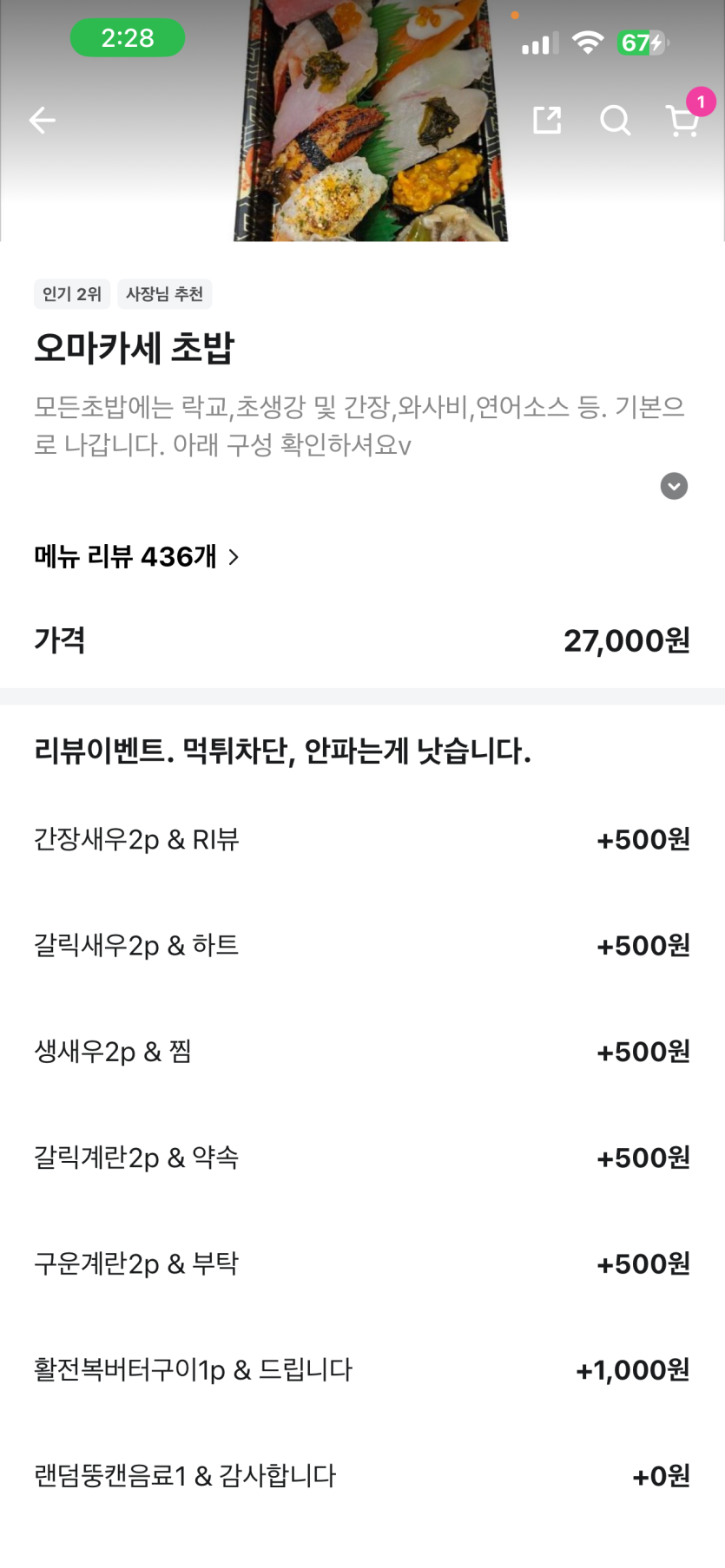Open the search magnifier icon

[x=615, y=120]
